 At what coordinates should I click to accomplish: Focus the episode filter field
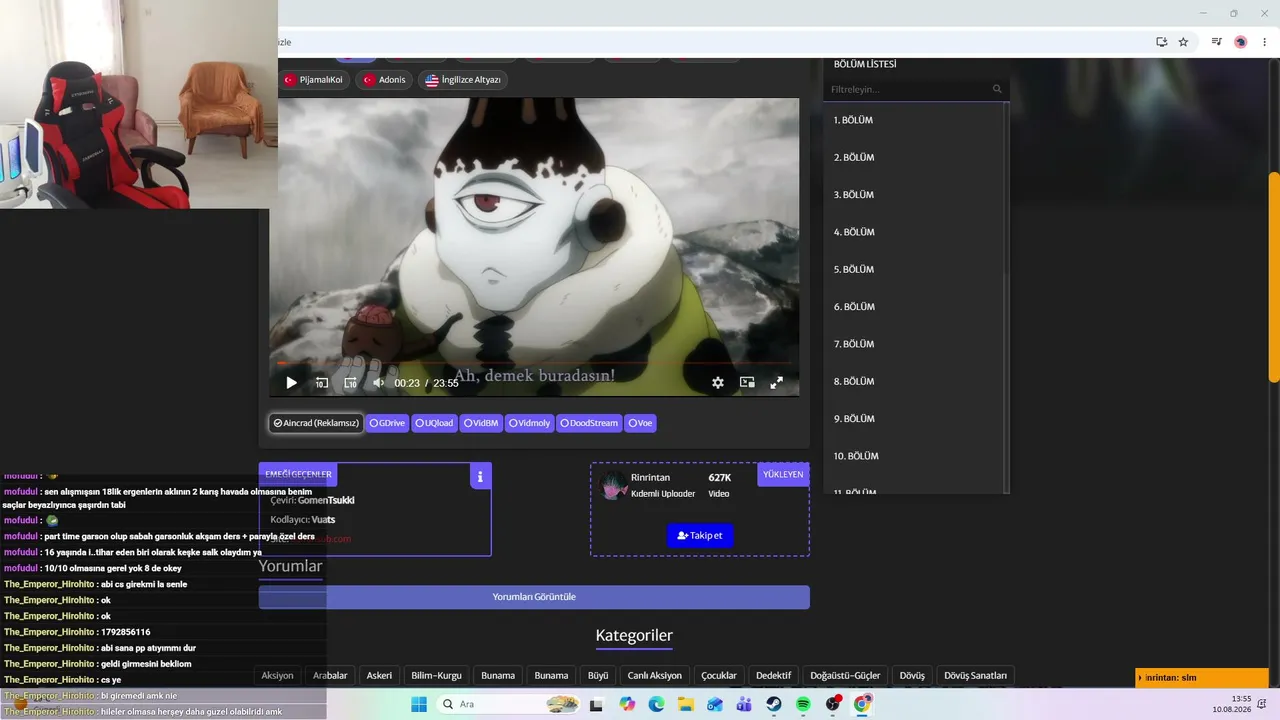[907, 89]
